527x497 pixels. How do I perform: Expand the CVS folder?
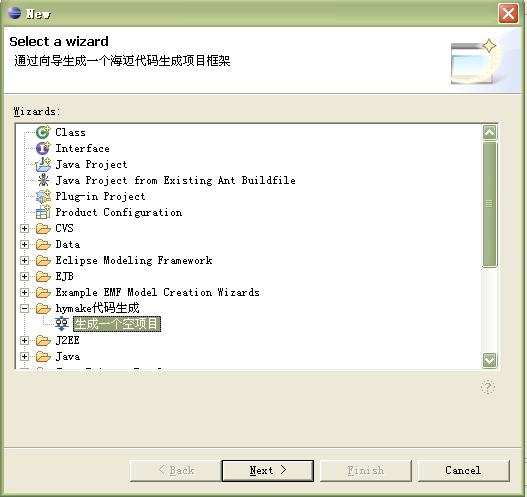(x=24, y=229)
